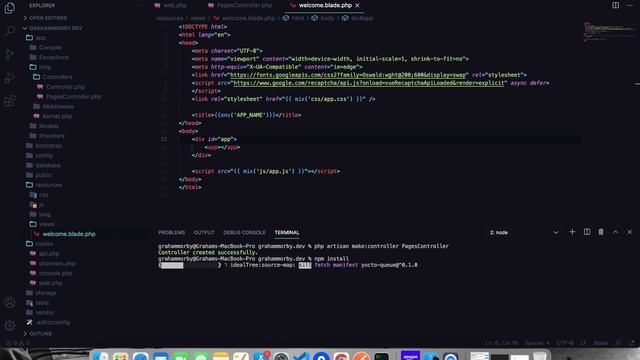
Task: Select the welcome.blade.php editor tab
Action: [325, 5]
